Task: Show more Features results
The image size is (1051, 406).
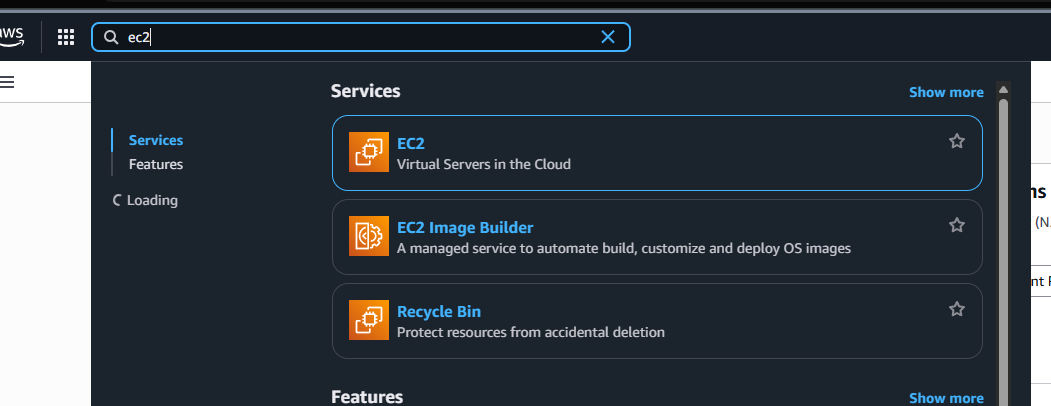Action: (946, 398)
